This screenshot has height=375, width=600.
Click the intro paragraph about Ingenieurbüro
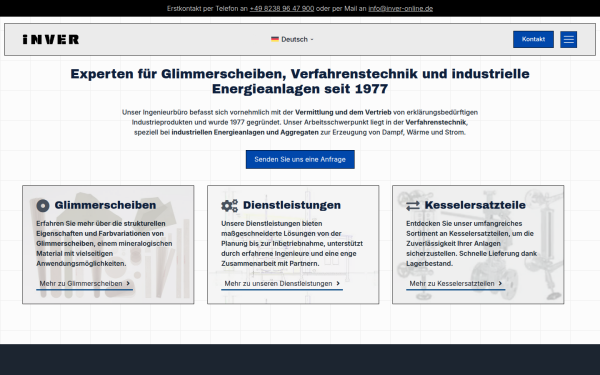pyautogui.click(x=300, y=122)
